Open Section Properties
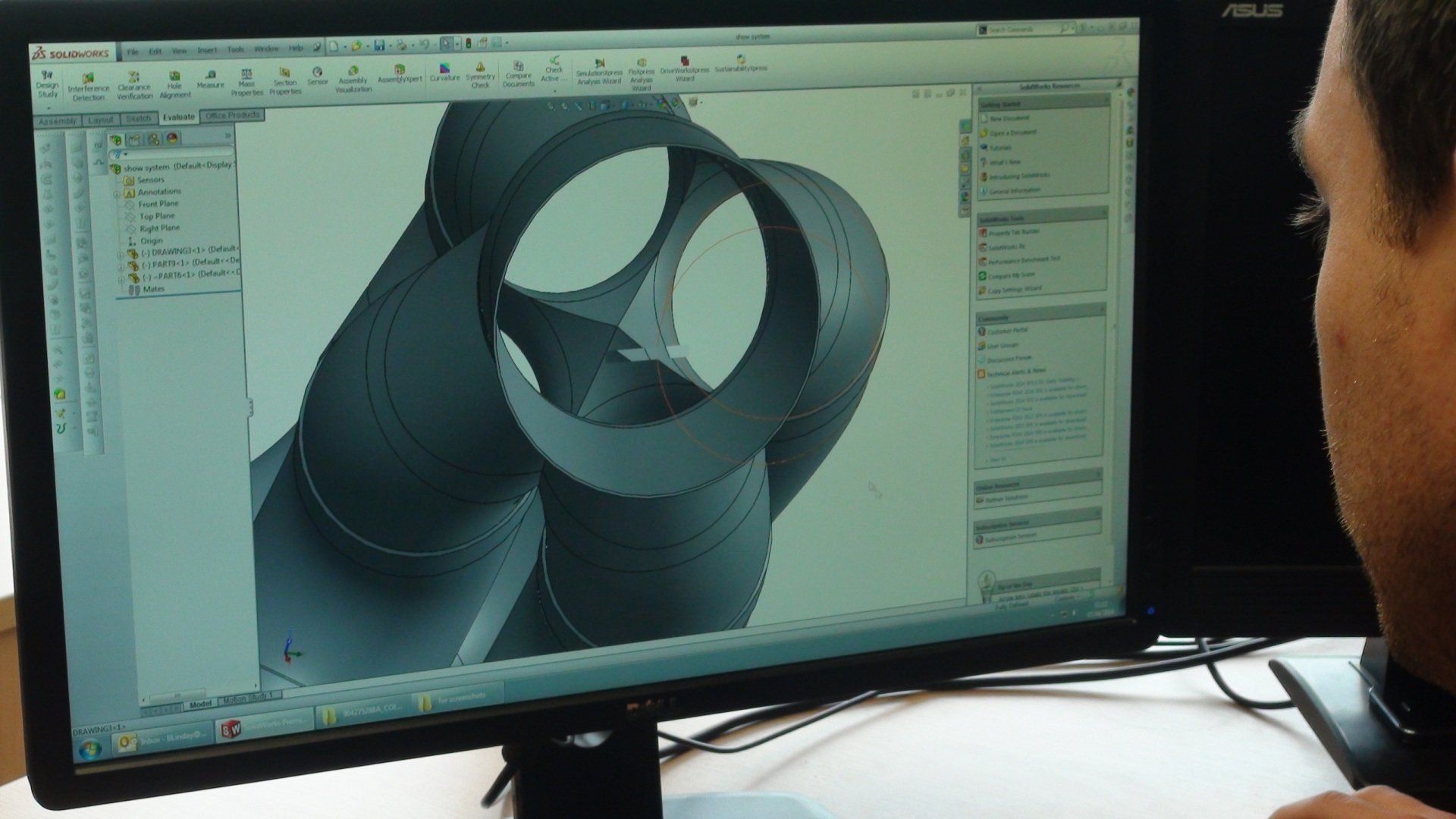1456x819 pixels. [x=285, y=82]
